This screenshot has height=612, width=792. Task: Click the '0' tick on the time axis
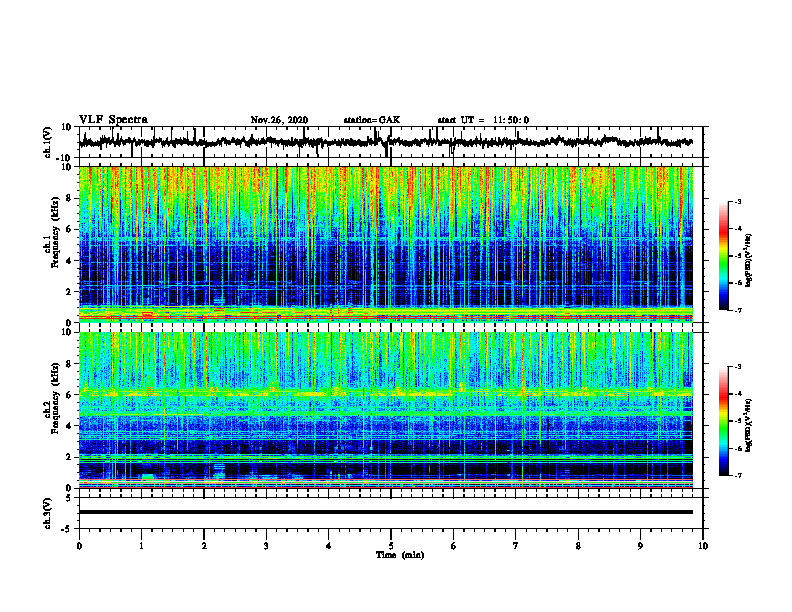[79, 546]
